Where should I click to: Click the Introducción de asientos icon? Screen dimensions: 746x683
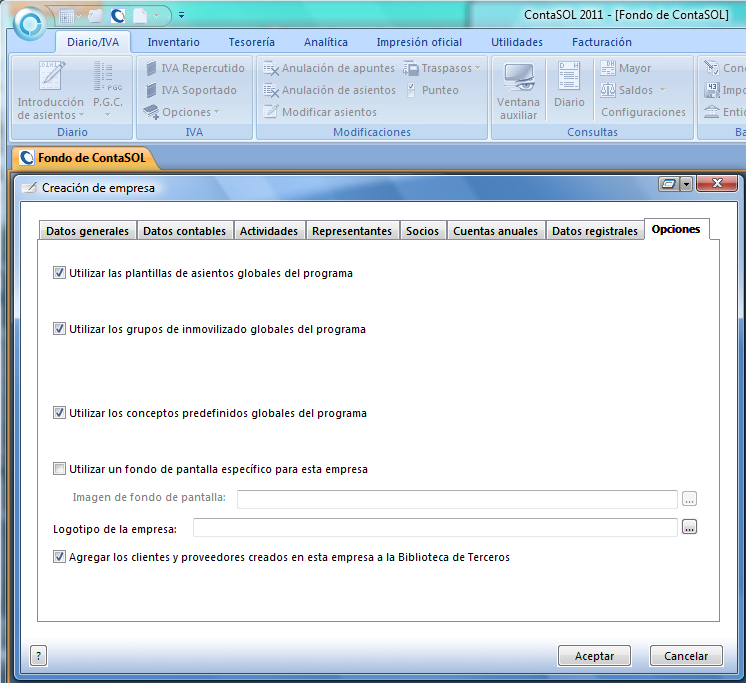(50, 78)
